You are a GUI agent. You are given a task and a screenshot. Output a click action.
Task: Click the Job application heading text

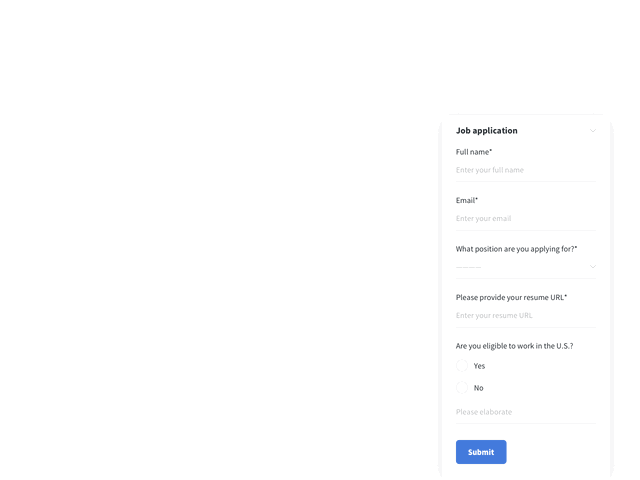487,131
